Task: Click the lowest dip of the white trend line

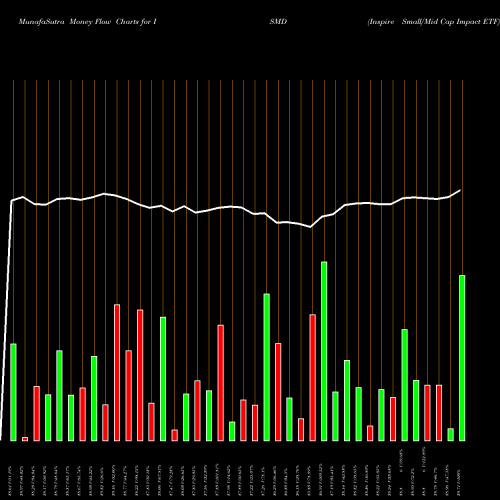Action: [x=311, y=227]
